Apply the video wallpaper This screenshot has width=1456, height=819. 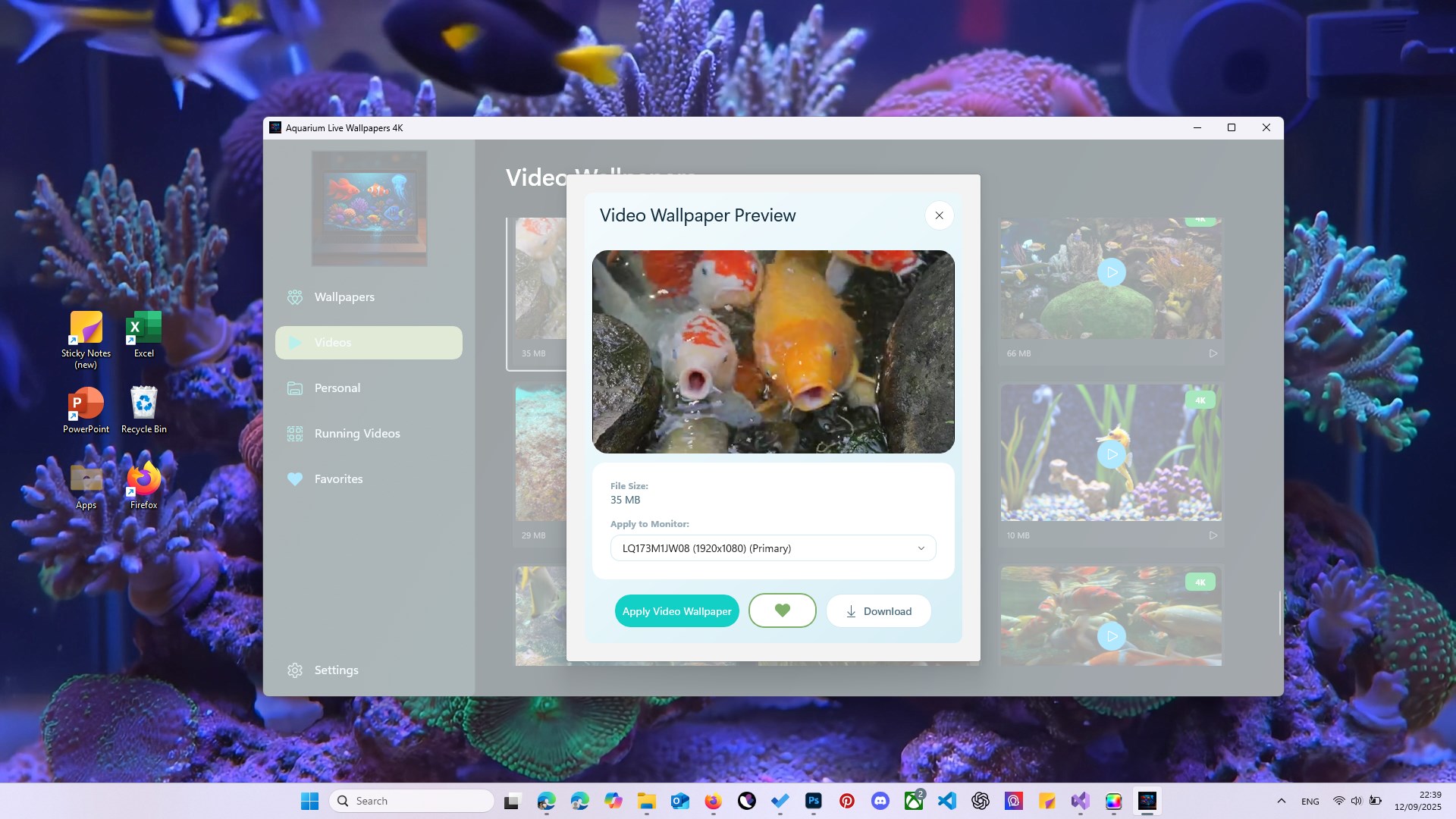(x=676, y=610)
